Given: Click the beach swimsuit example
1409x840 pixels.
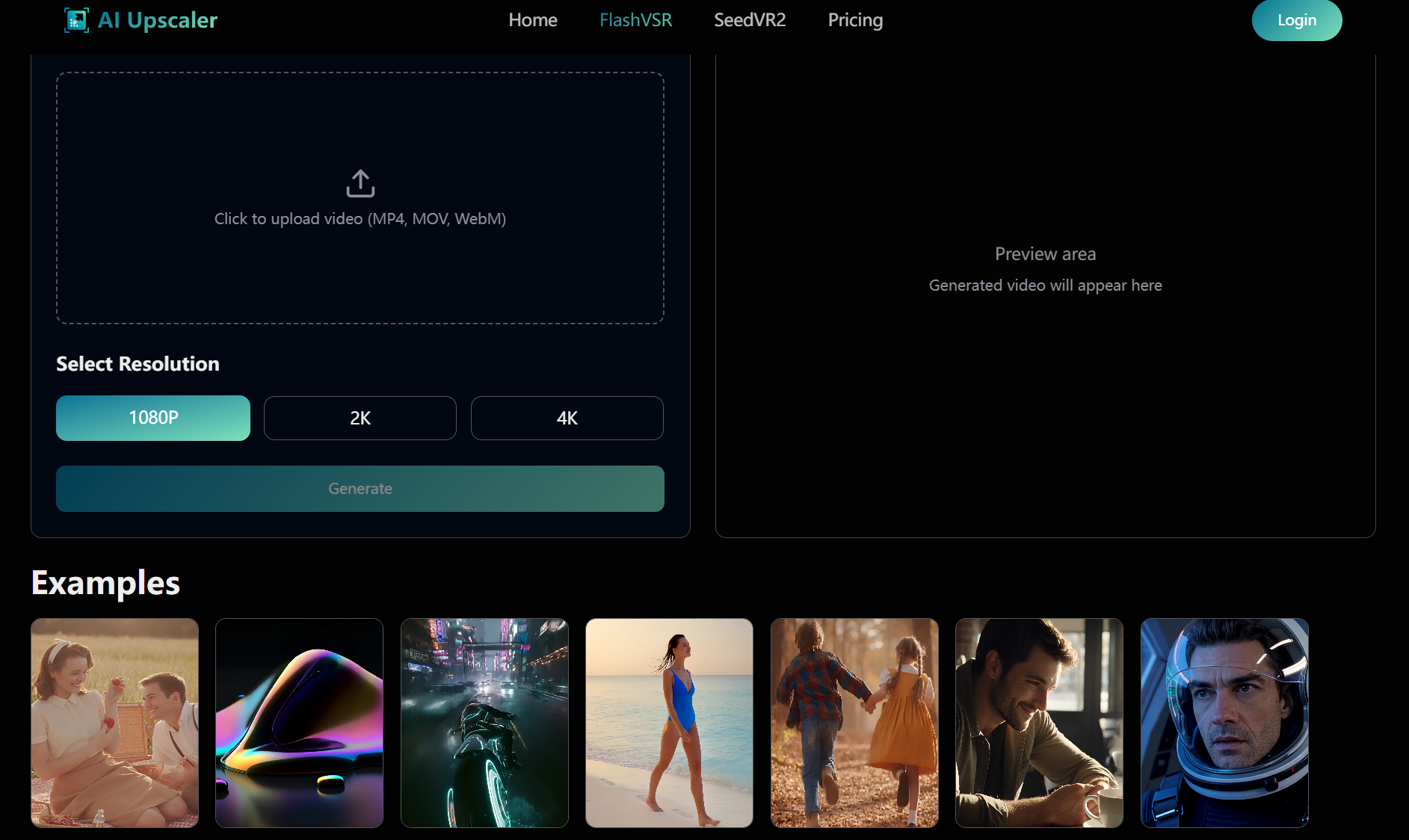Looking at the screenshot, I should (x=669, y=722).
